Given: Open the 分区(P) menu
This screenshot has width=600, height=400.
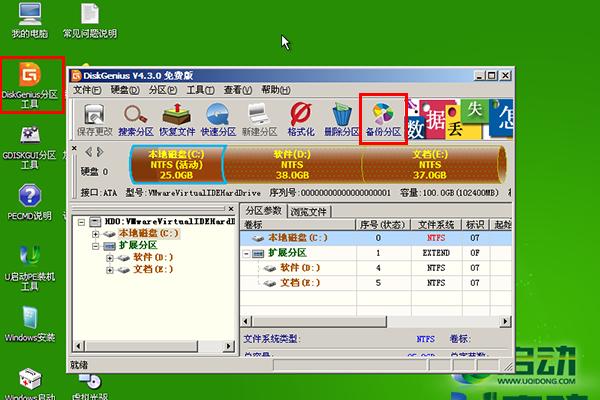Looking at the screenshot, I should [163, 90].
